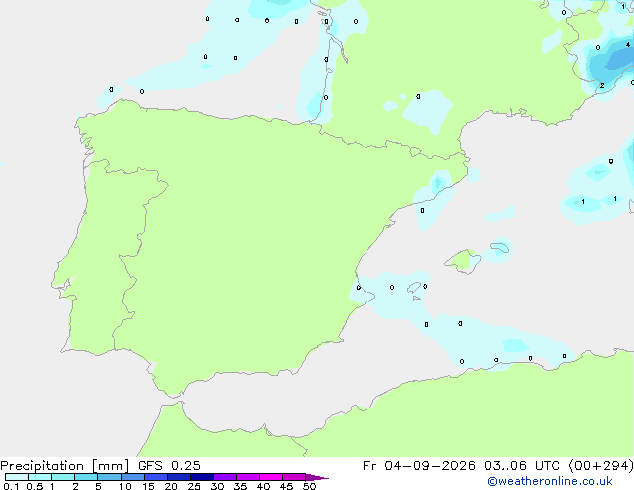Select the legend swatch between 5 and 10
This screenshot has width=634, height=490.
[109, 477]
